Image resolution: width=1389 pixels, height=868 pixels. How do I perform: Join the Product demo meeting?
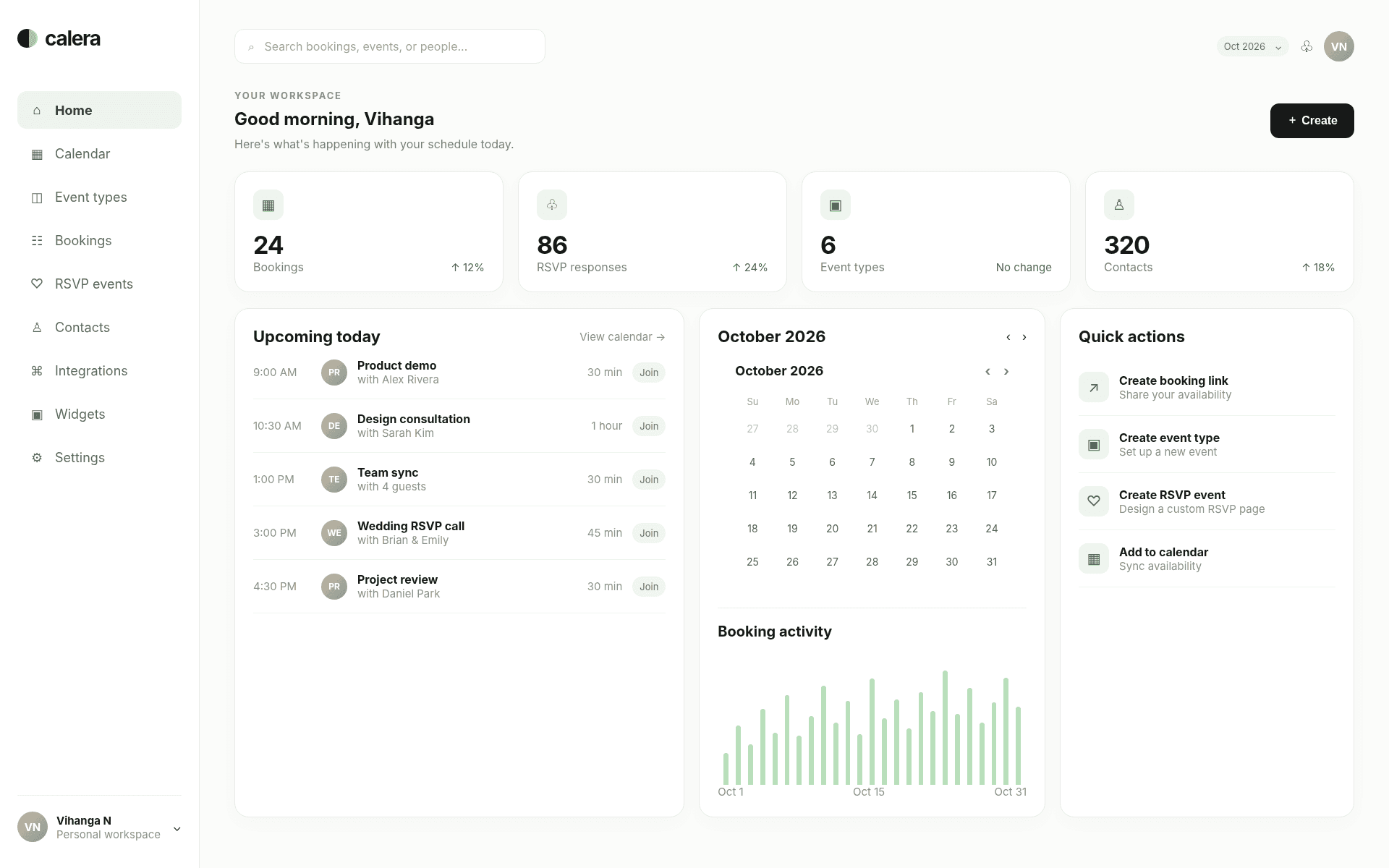tap(649, 373)
